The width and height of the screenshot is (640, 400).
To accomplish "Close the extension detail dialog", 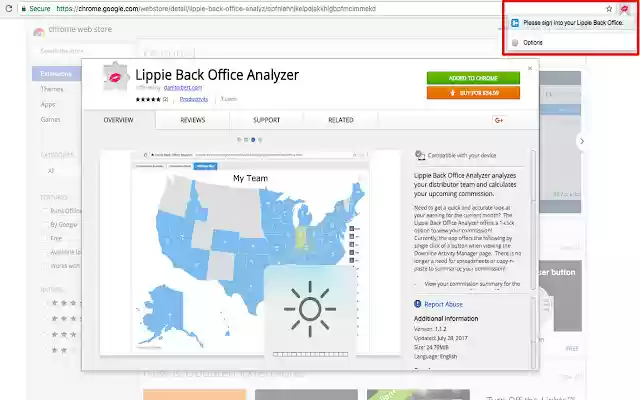I will pyautogui.click(x=530, y=68).
